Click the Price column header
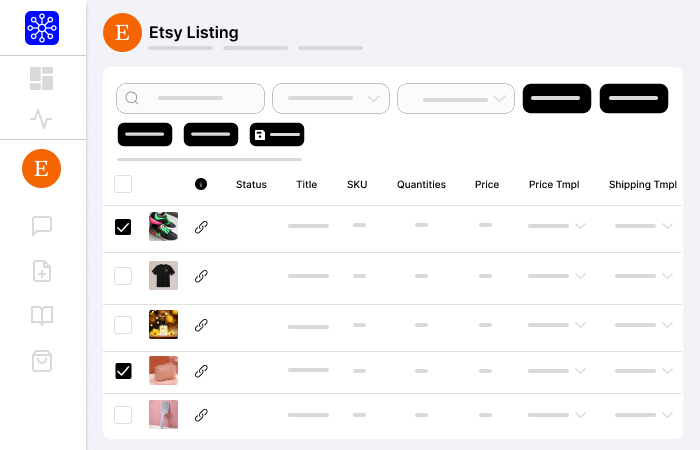The height and width of the screenshot is (450, 700). 487,184
